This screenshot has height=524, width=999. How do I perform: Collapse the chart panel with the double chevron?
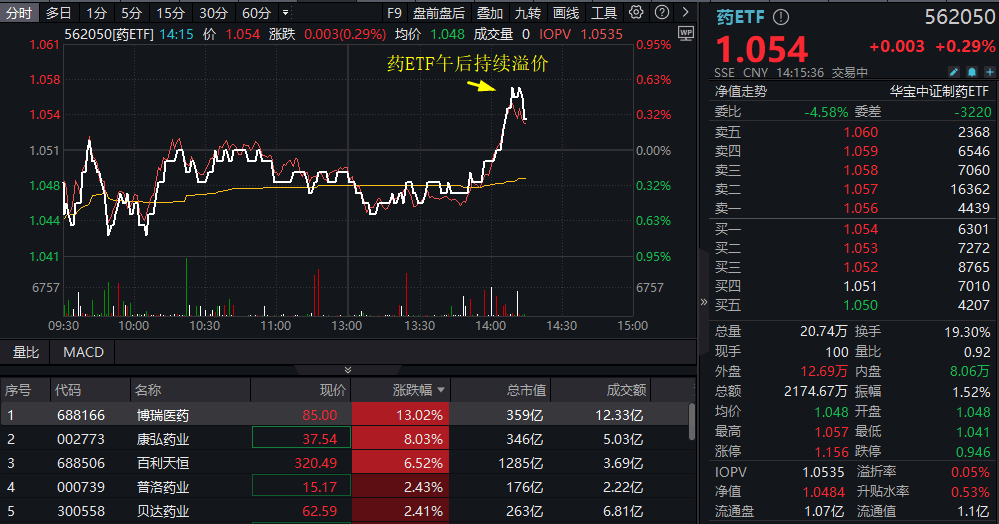(348, 370)
